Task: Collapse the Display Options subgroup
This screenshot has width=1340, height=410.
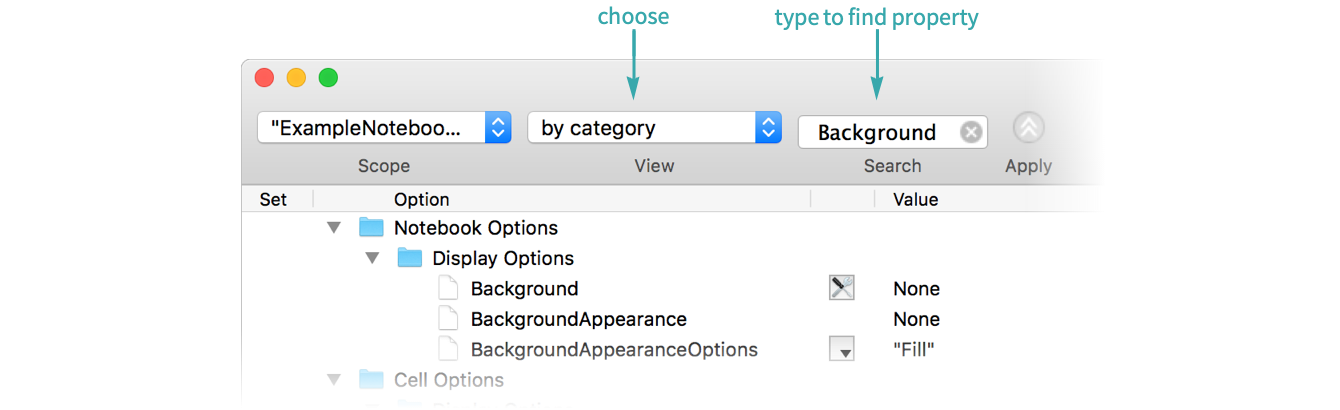Action: tap(373, 258)
